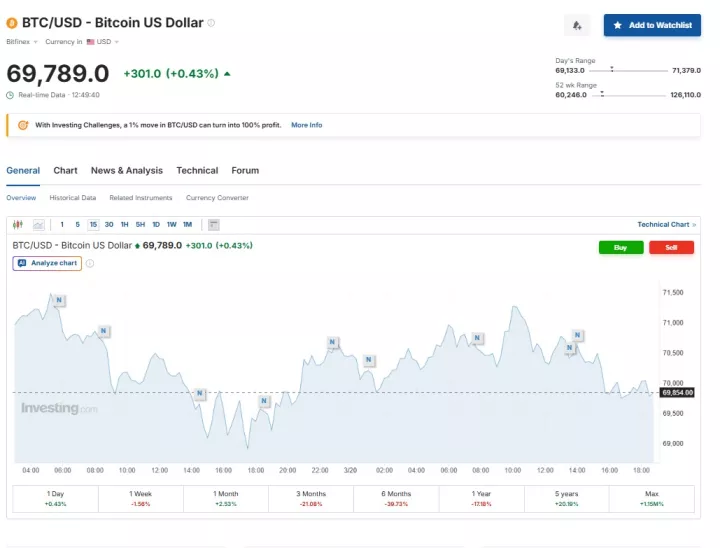
Task: Click the Investing Challenges target icon
Action: tap(22, 125)
